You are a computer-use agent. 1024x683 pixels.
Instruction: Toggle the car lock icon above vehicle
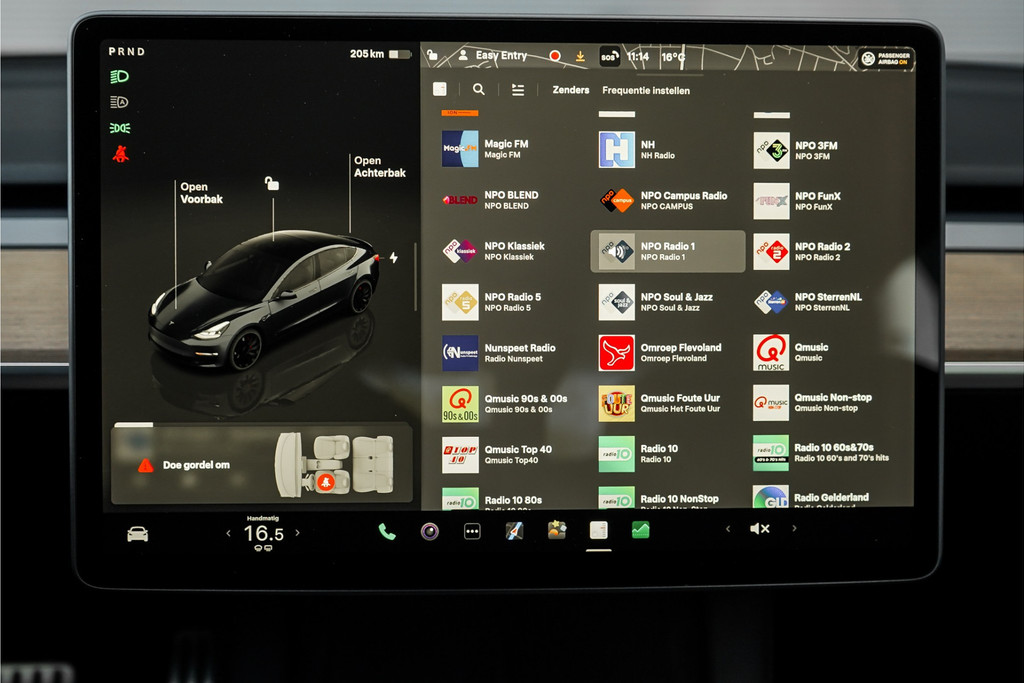point(271,183)
